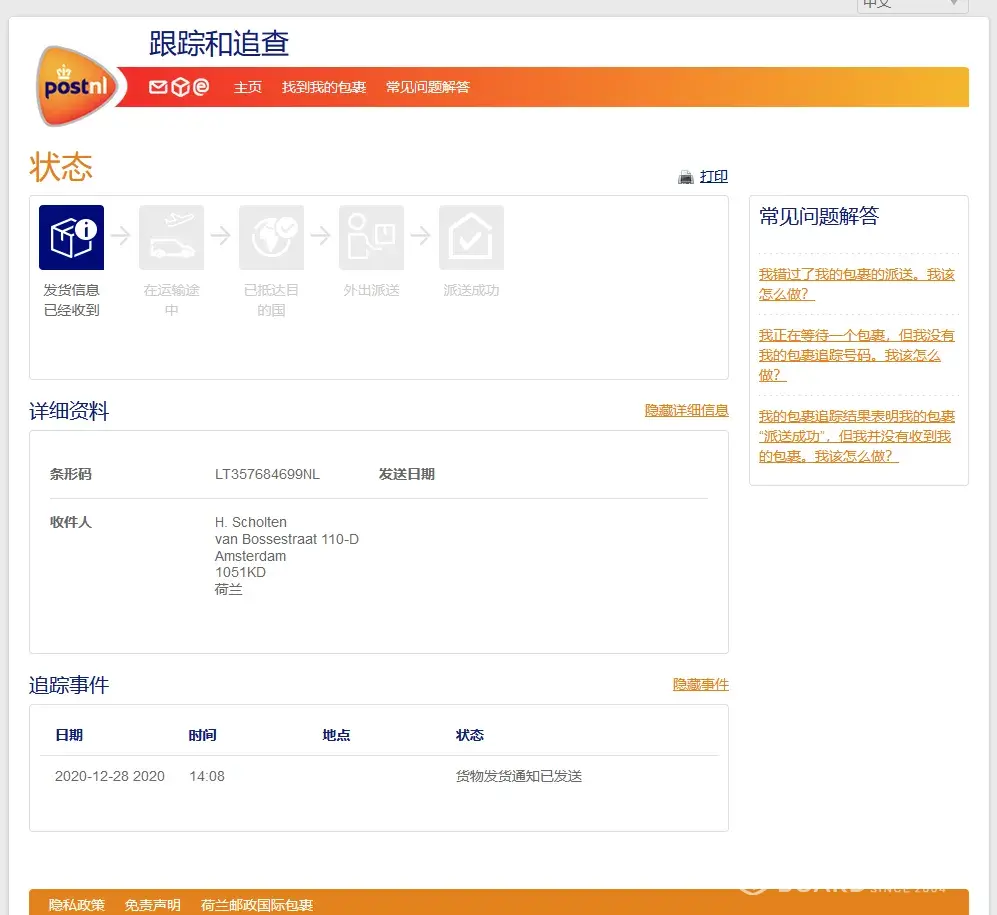Collapse details via 隐藏详细信息
Image resolution: width=997 pixels, height=915 pixels.
click(x=686, y=411)
